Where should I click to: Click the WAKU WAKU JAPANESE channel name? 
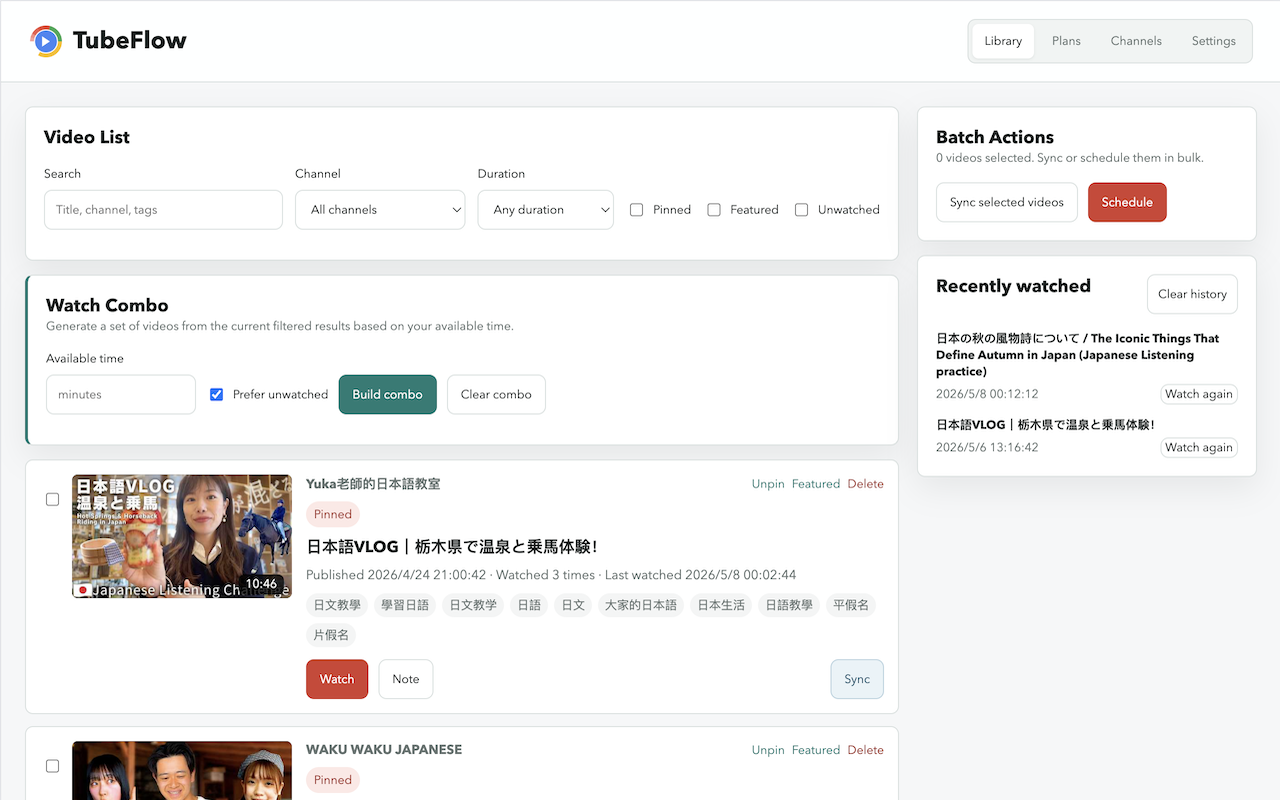coord(384,750)
